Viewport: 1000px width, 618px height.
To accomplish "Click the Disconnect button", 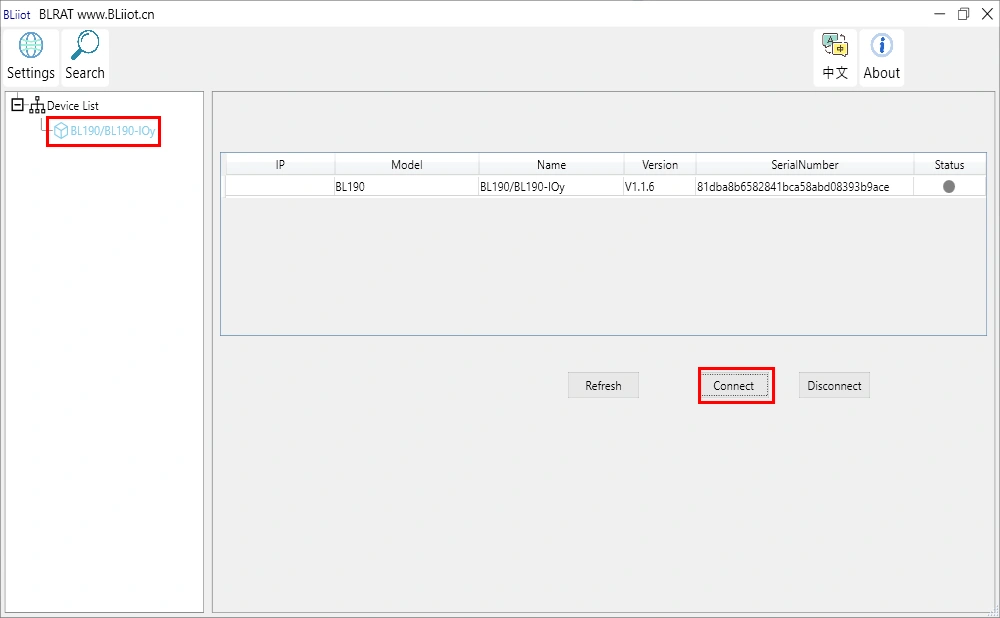I will click(834, 386).
